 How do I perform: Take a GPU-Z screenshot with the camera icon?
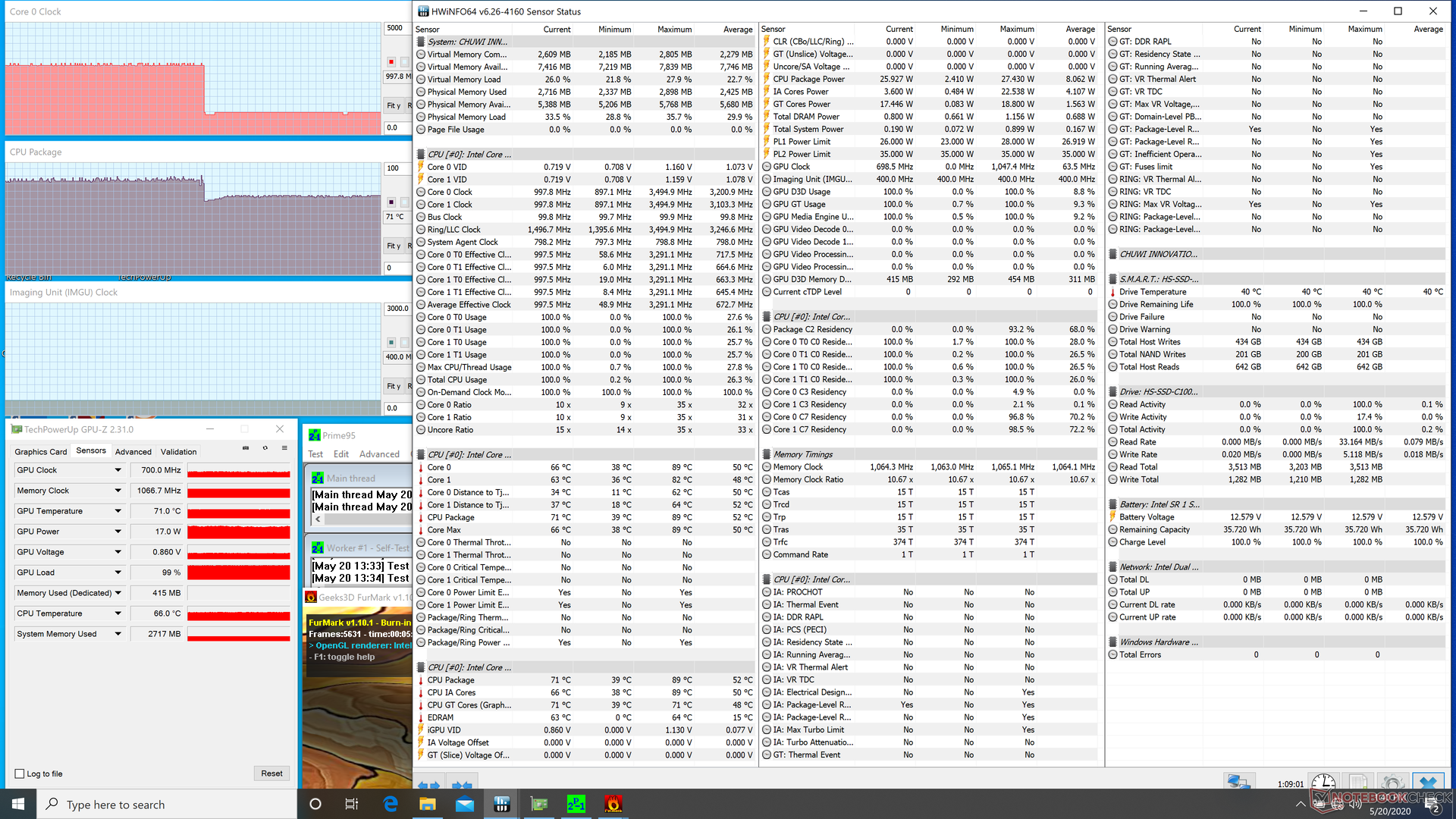pyautogui.click(x=246, y=448)
